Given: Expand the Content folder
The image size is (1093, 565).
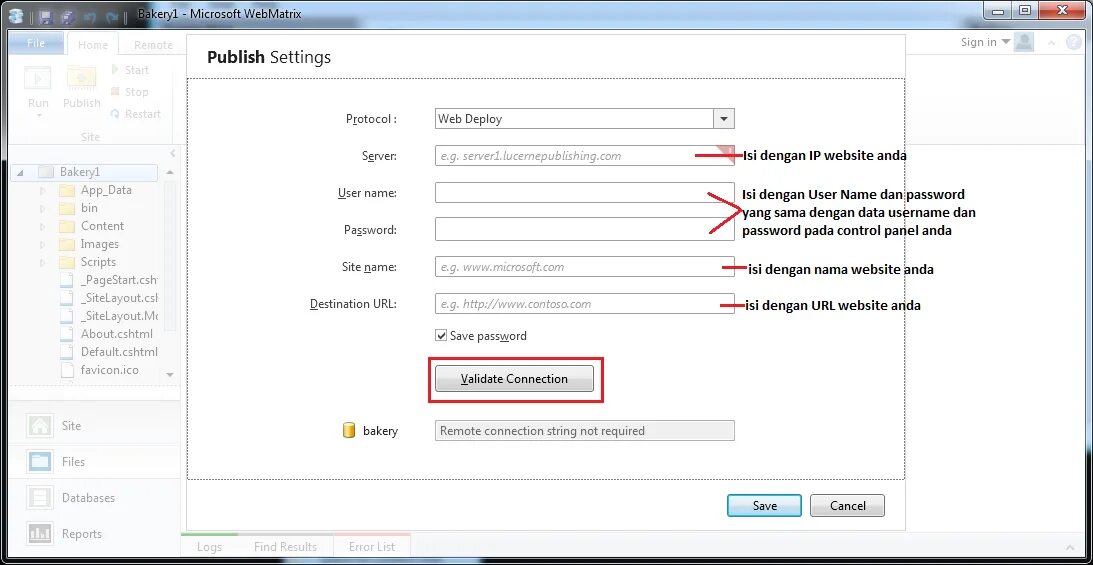Looking at the screenshot, I should coord(43,226).
